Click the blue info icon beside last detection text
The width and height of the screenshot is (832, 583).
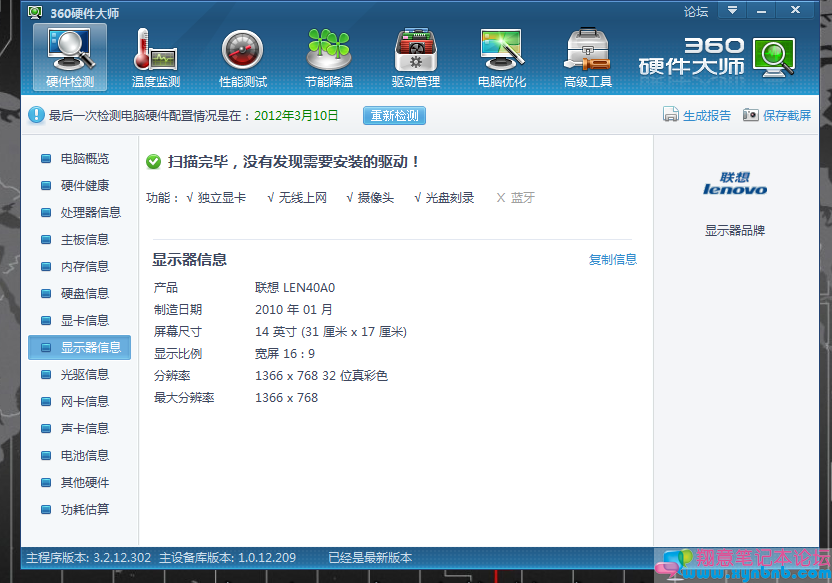click(x=36, y=115)
